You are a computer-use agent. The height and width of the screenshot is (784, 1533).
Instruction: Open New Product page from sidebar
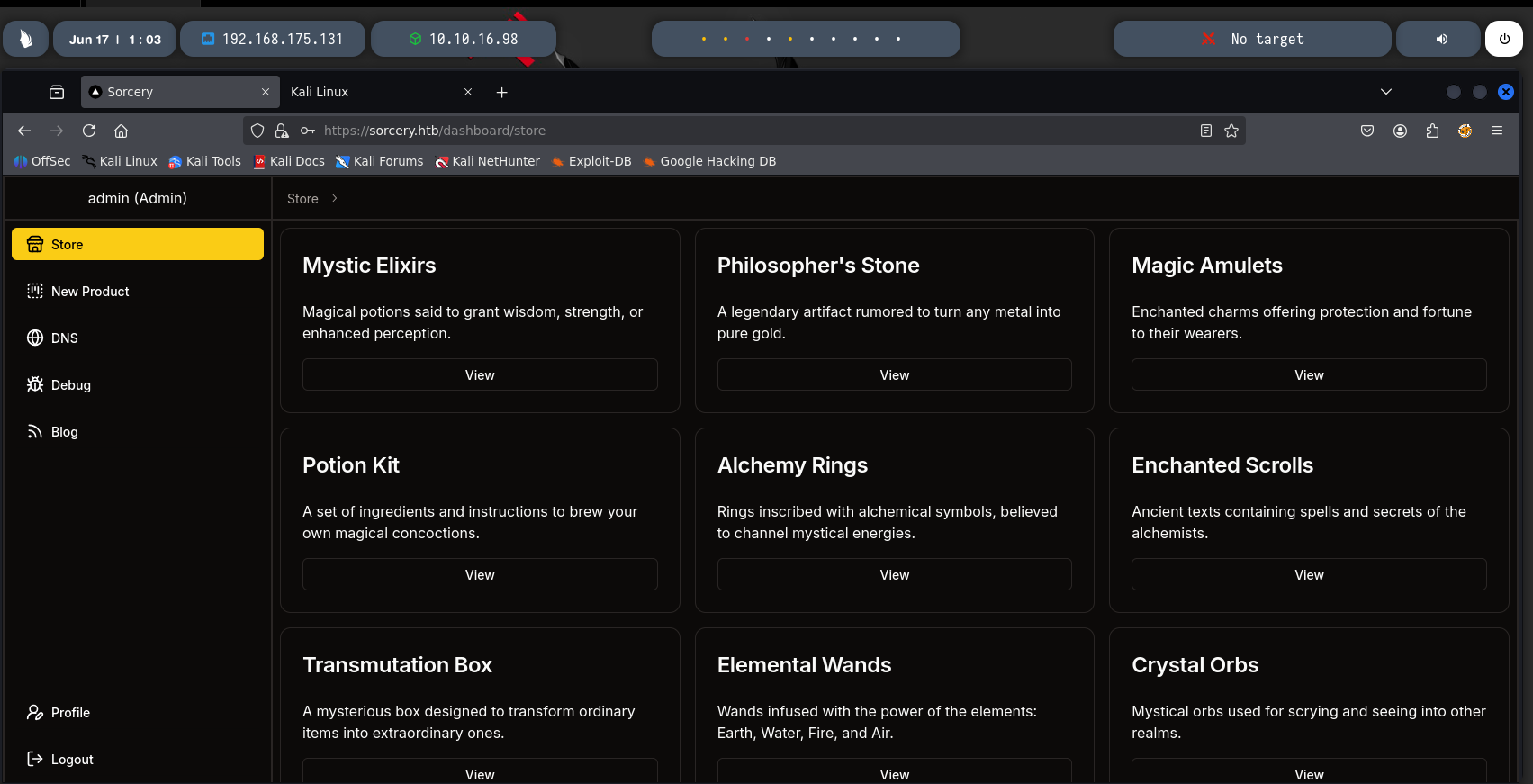point(90,292)
